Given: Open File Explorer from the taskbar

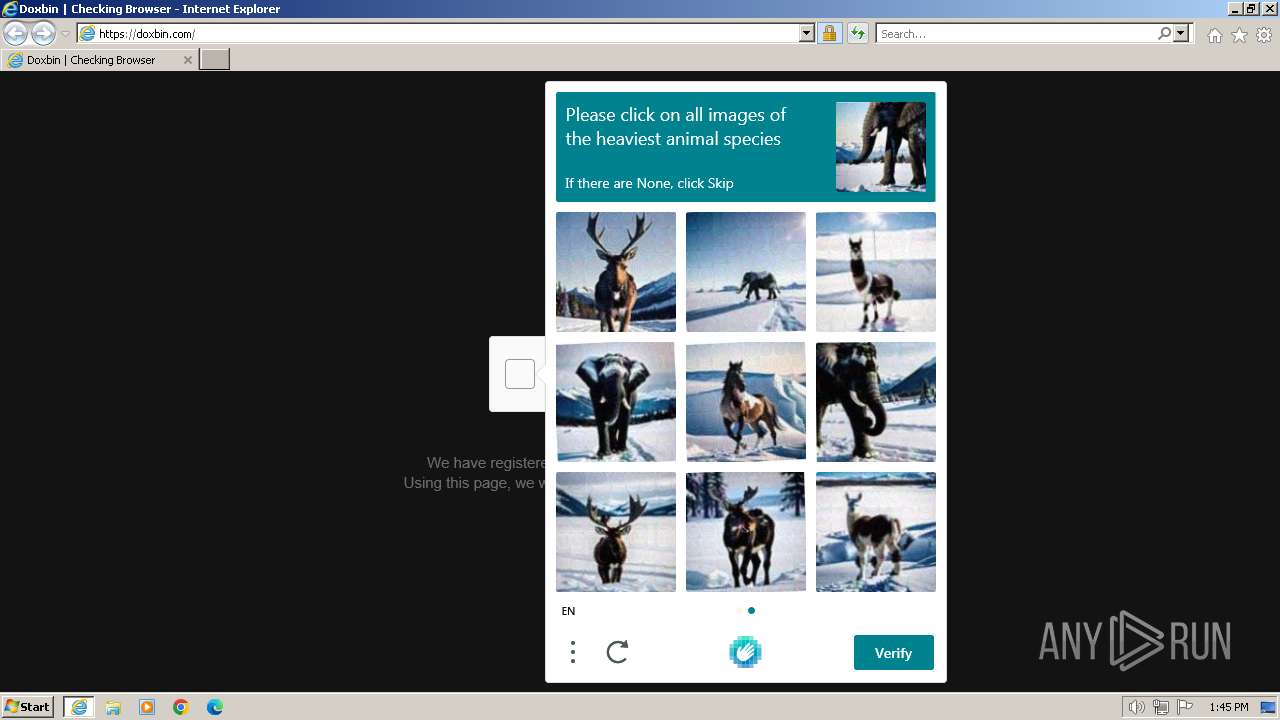Looking at the screenshot, I should click(113, 707).
